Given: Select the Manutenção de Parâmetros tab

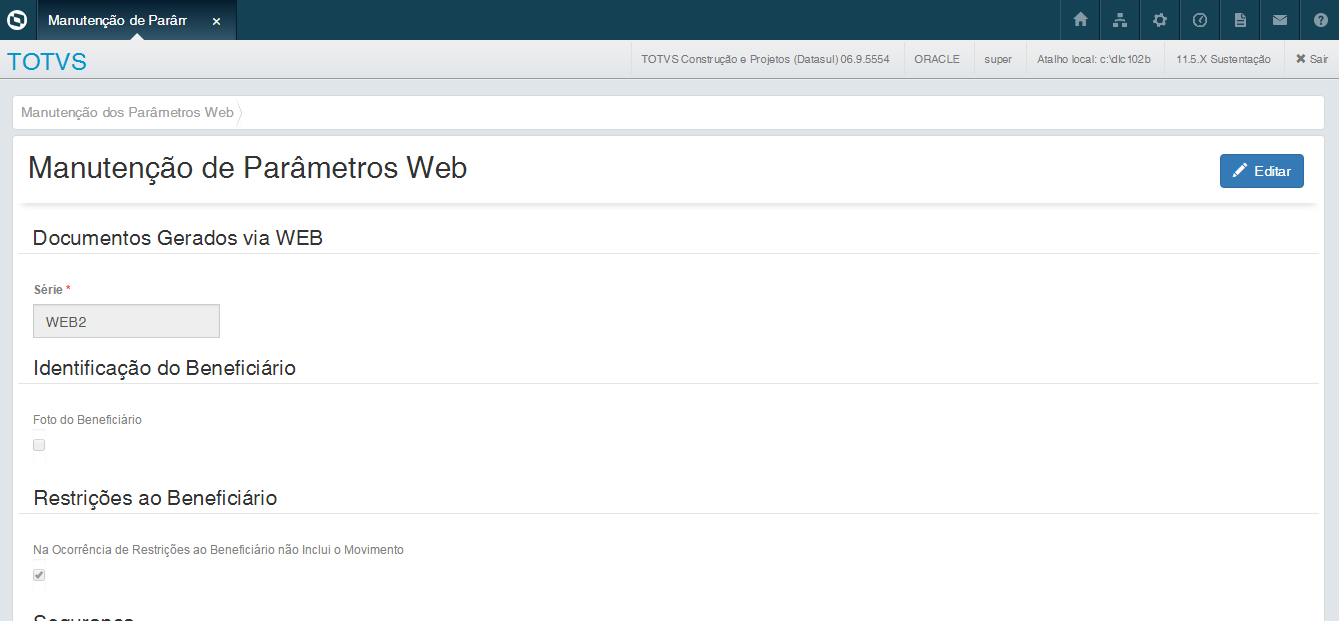Looking at the screenshot, I should point(118,21).
